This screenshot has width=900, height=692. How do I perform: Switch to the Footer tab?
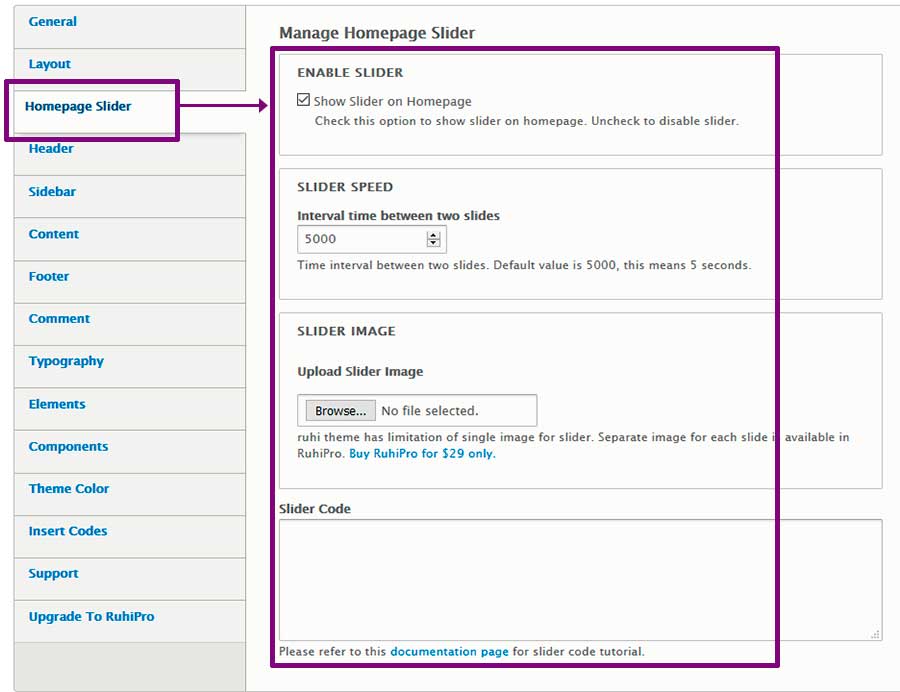pos(49,277)
